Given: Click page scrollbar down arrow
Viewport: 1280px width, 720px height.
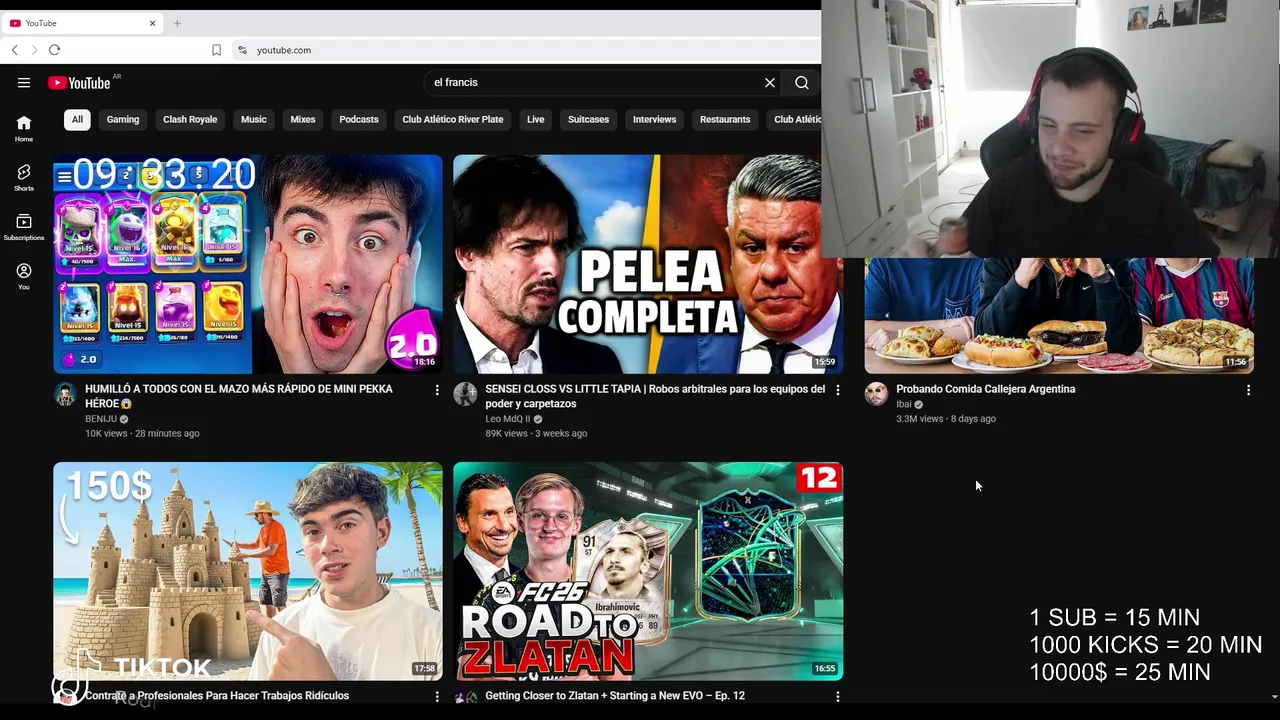Looking at the screenshot, I should point(1274,696).
